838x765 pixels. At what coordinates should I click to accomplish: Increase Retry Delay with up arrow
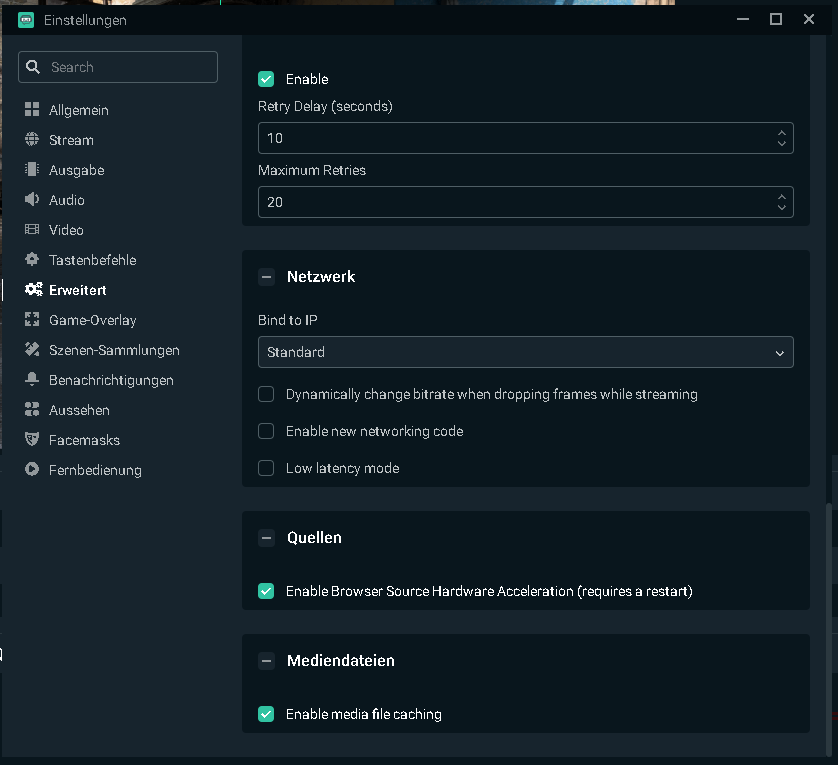click(x=781, y=132)
